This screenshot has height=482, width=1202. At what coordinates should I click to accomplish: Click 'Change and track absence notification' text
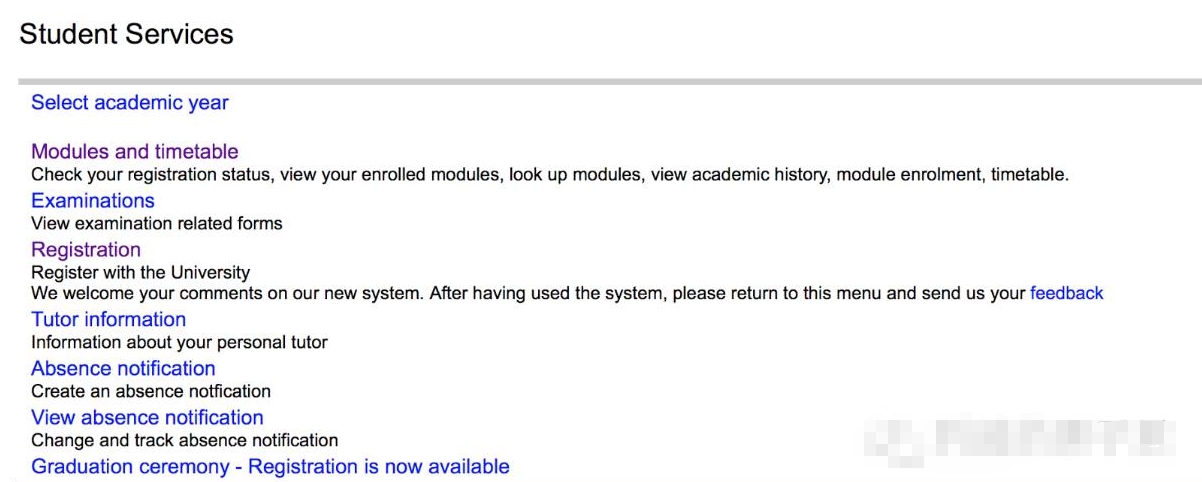point(184,441)
